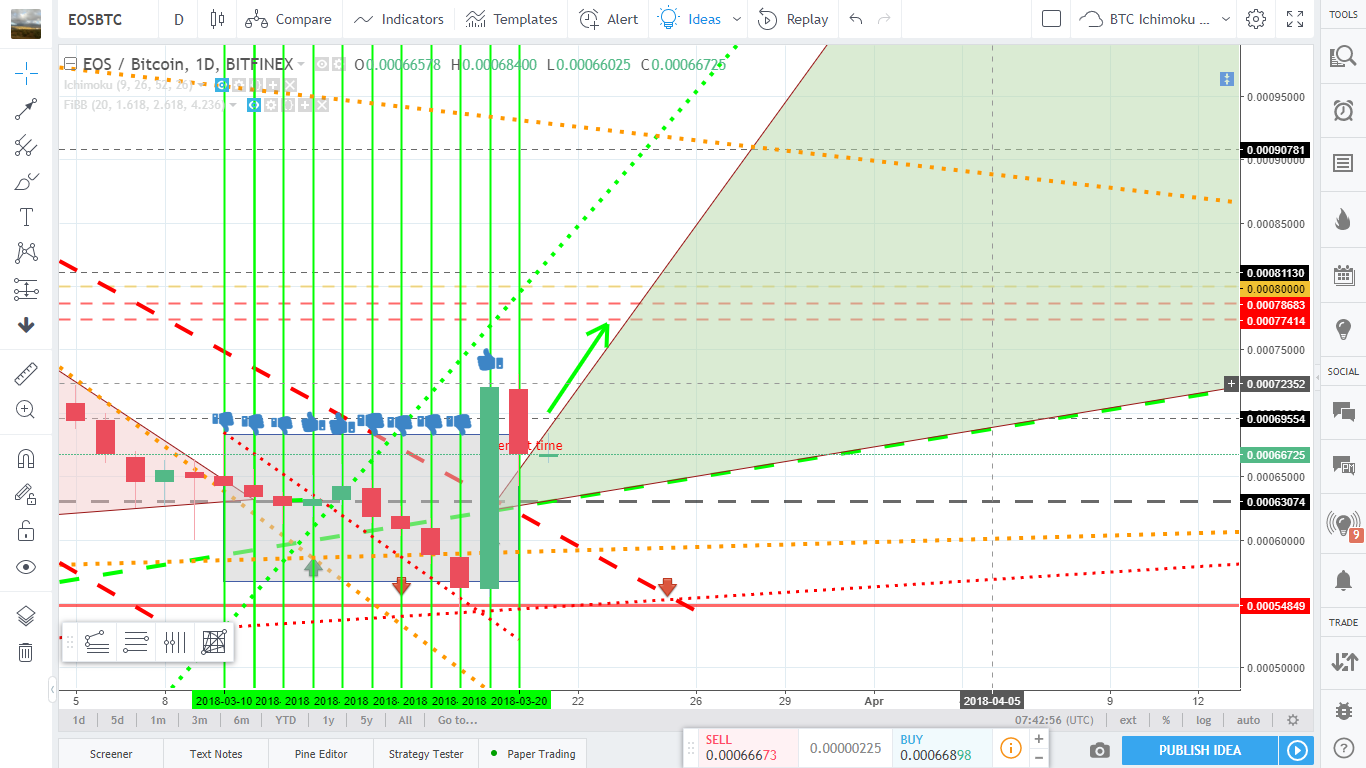The width and height of the screenshot is (1366, 768).
Task: Open the object tree layers icon
Action: coord(26,616)
